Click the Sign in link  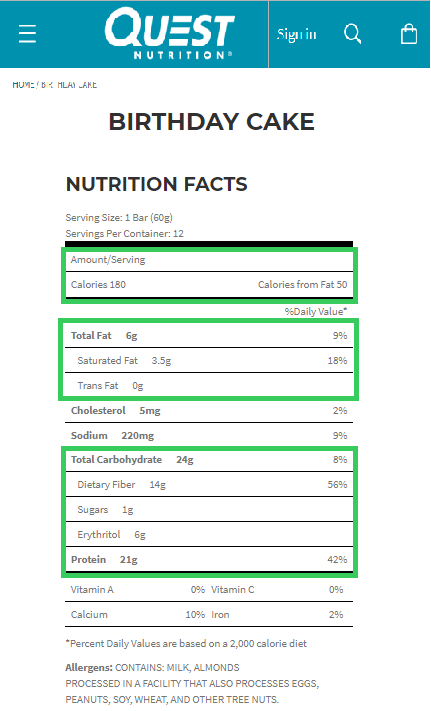click(297, 34)
